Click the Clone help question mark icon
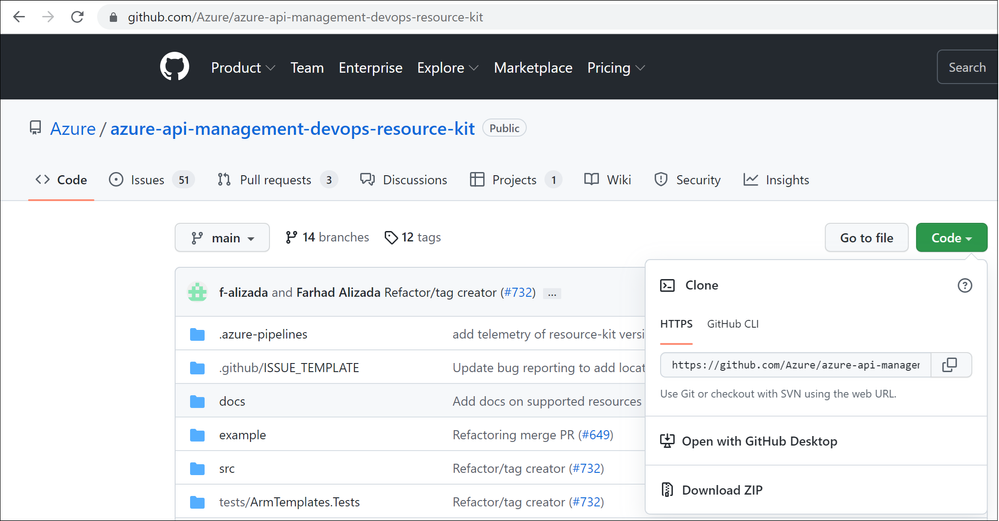999x521 pixels. pyautogui.click(x=964, y=286)
